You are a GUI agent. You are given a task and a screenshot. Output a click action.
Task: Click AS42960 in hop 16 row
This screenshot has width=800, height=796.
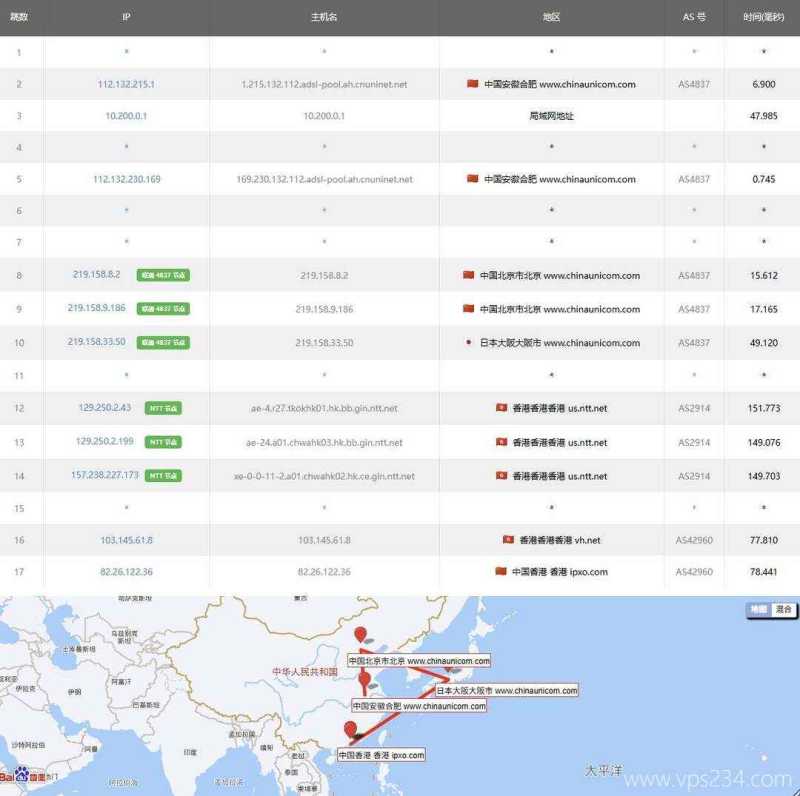click(x=694, y=540)
